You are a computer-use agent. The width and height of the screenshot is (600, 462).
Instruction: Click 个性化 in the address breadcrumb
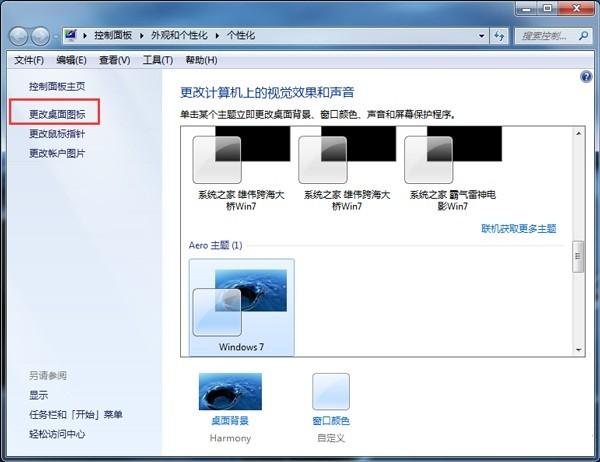[x=241, y=36]
